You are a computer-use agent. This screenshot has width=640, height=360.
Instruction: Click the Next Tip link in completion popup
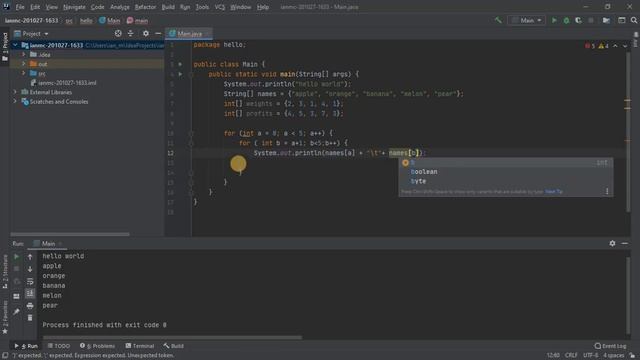pos(553,191)
